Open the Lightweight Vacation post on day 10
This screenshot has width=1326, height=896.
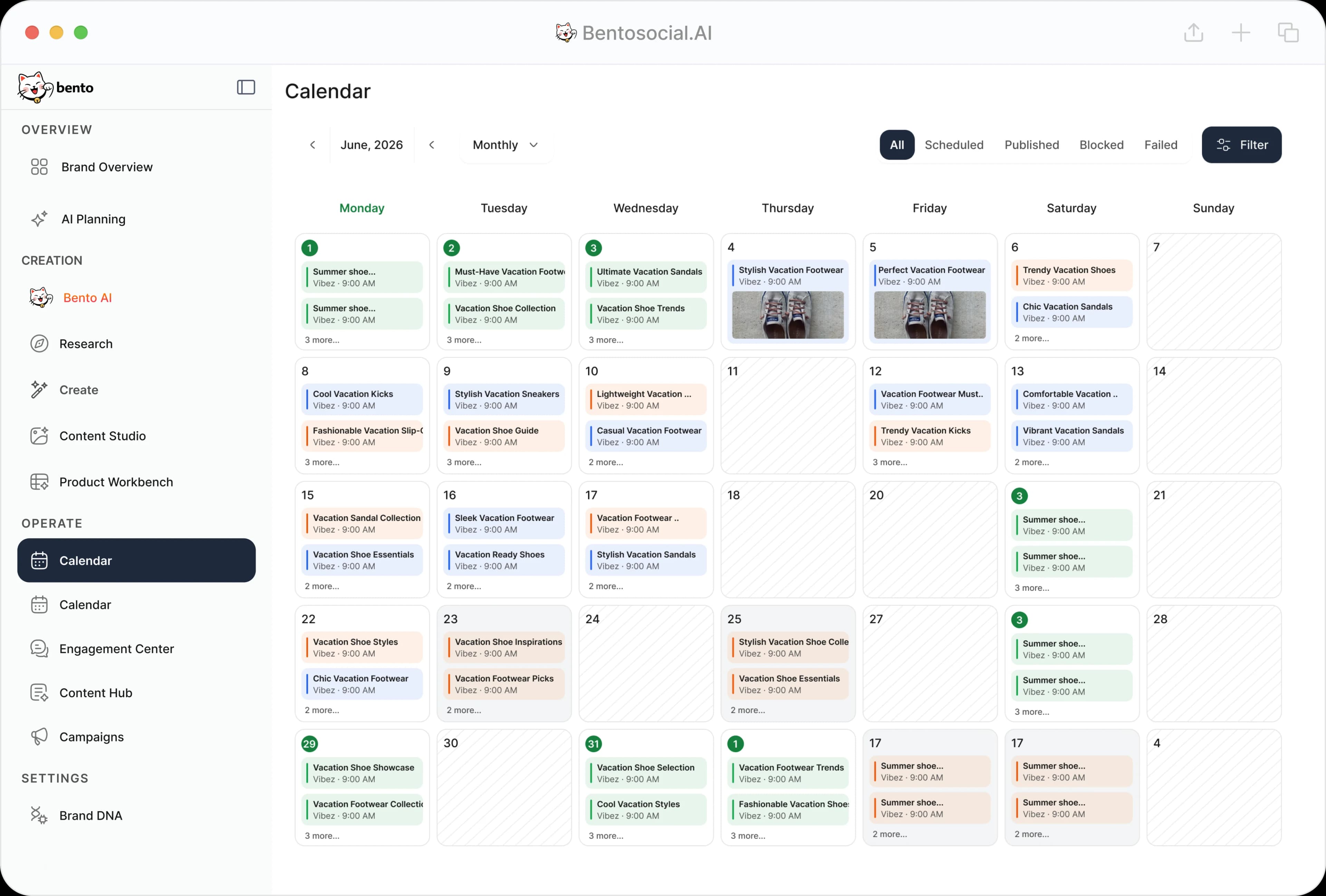pyautogui.click(x=646, y=399)
